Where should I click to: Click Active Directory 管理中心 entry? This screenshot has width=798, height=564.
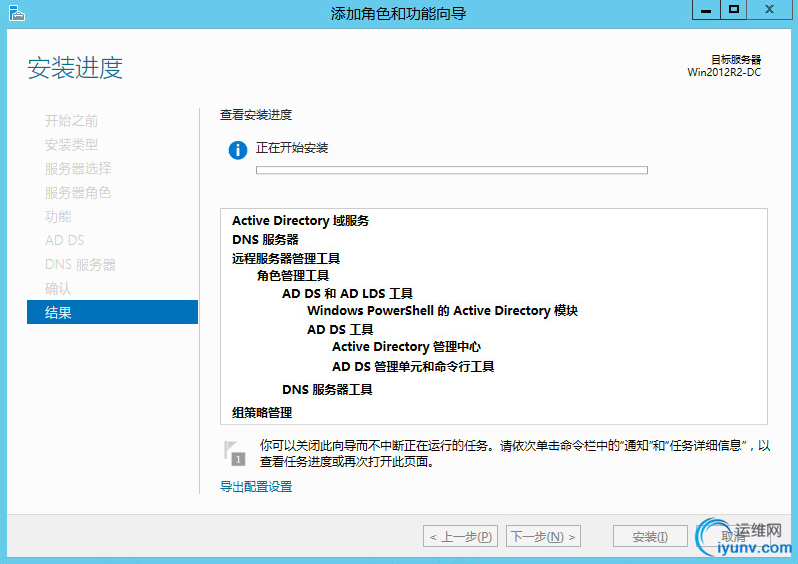[406, 347]
